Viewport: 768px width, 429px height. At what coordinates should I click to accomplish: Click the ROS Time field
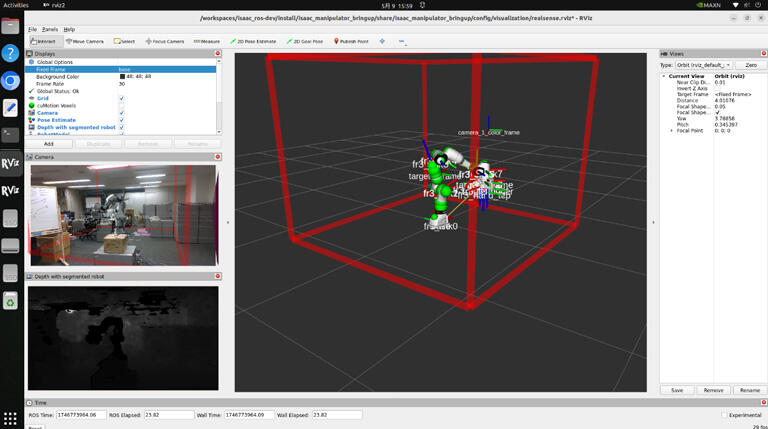[x=81, y=415]
